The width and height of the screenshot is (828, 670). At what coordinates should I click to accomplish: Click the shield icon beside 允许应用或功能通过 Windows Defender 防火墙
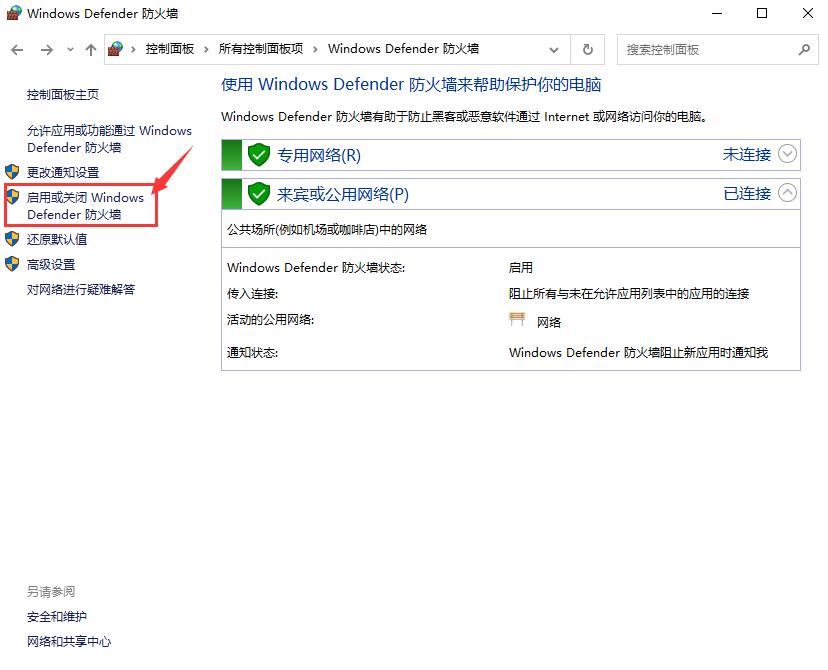tap(12, 131)
